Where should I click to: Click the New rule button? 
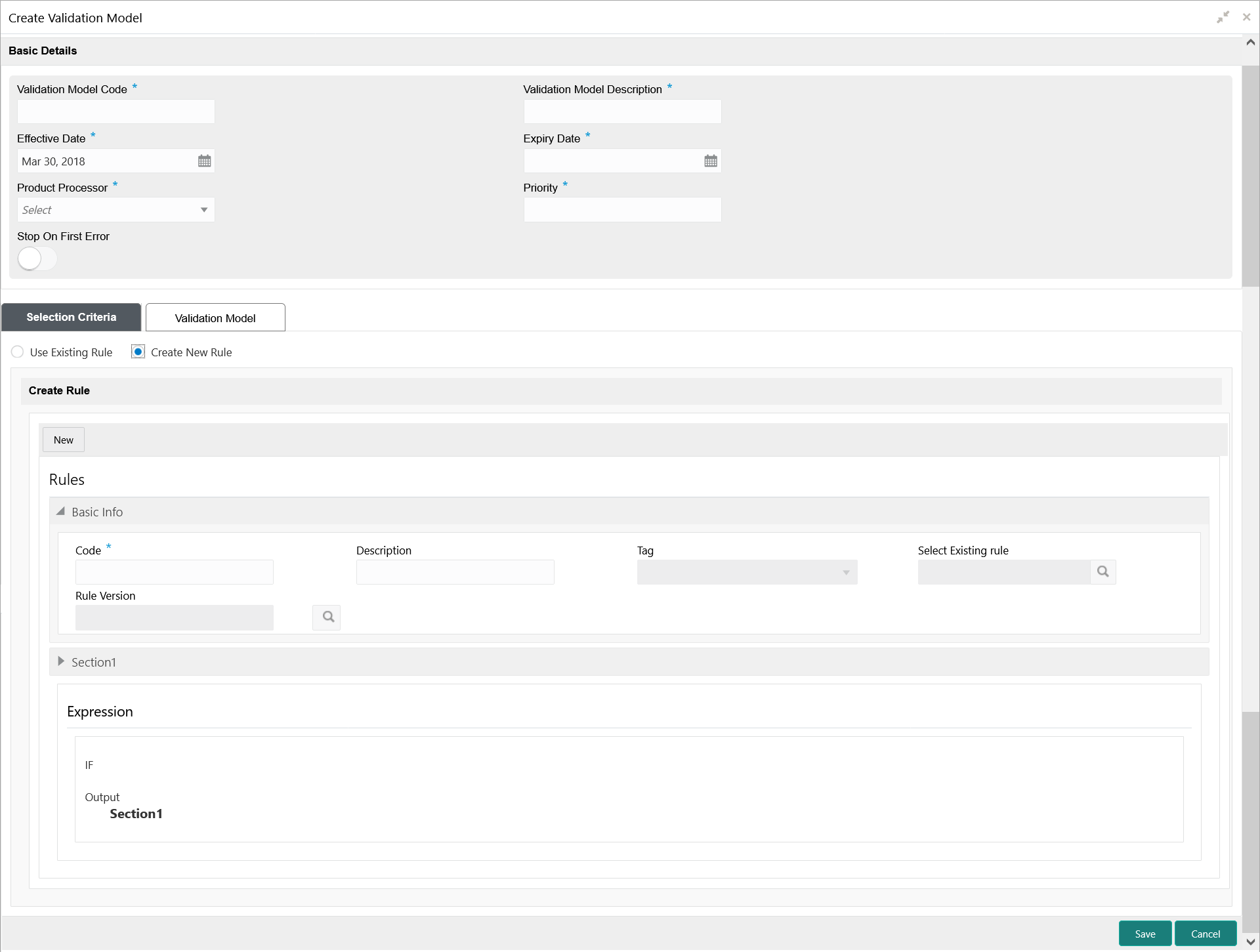(64, 440)
